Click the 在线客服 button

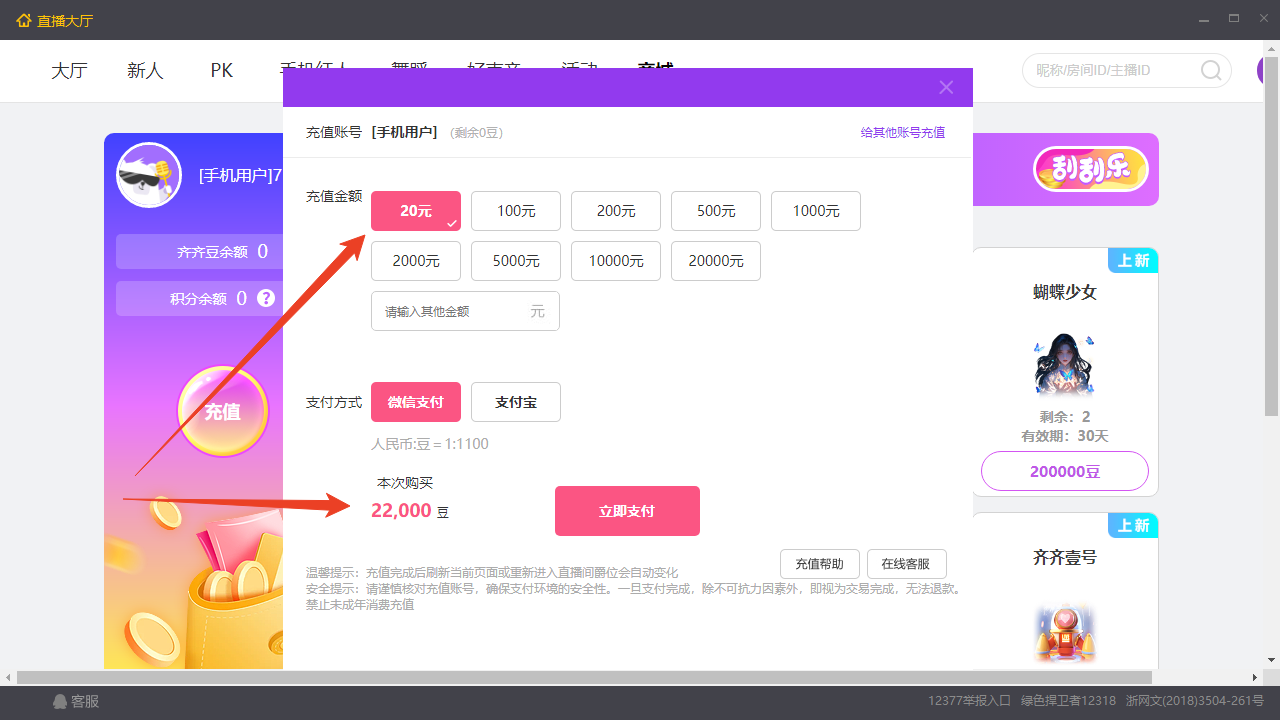(x=906, y=564)
